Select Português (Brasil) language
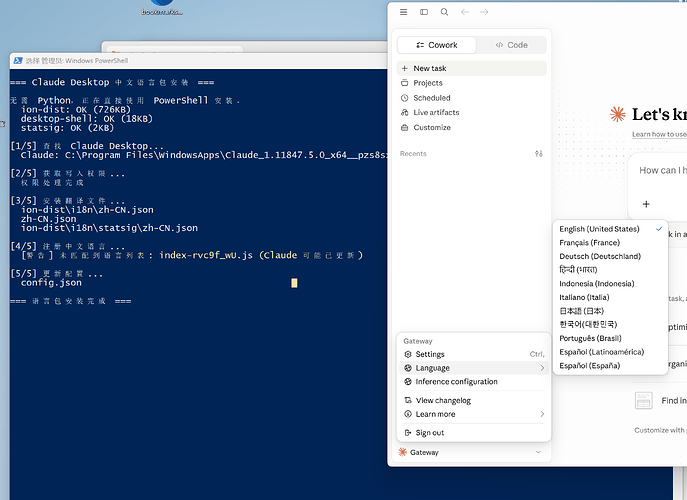The height and width of the screenshot is (500, 687). (x=610, y=338)
